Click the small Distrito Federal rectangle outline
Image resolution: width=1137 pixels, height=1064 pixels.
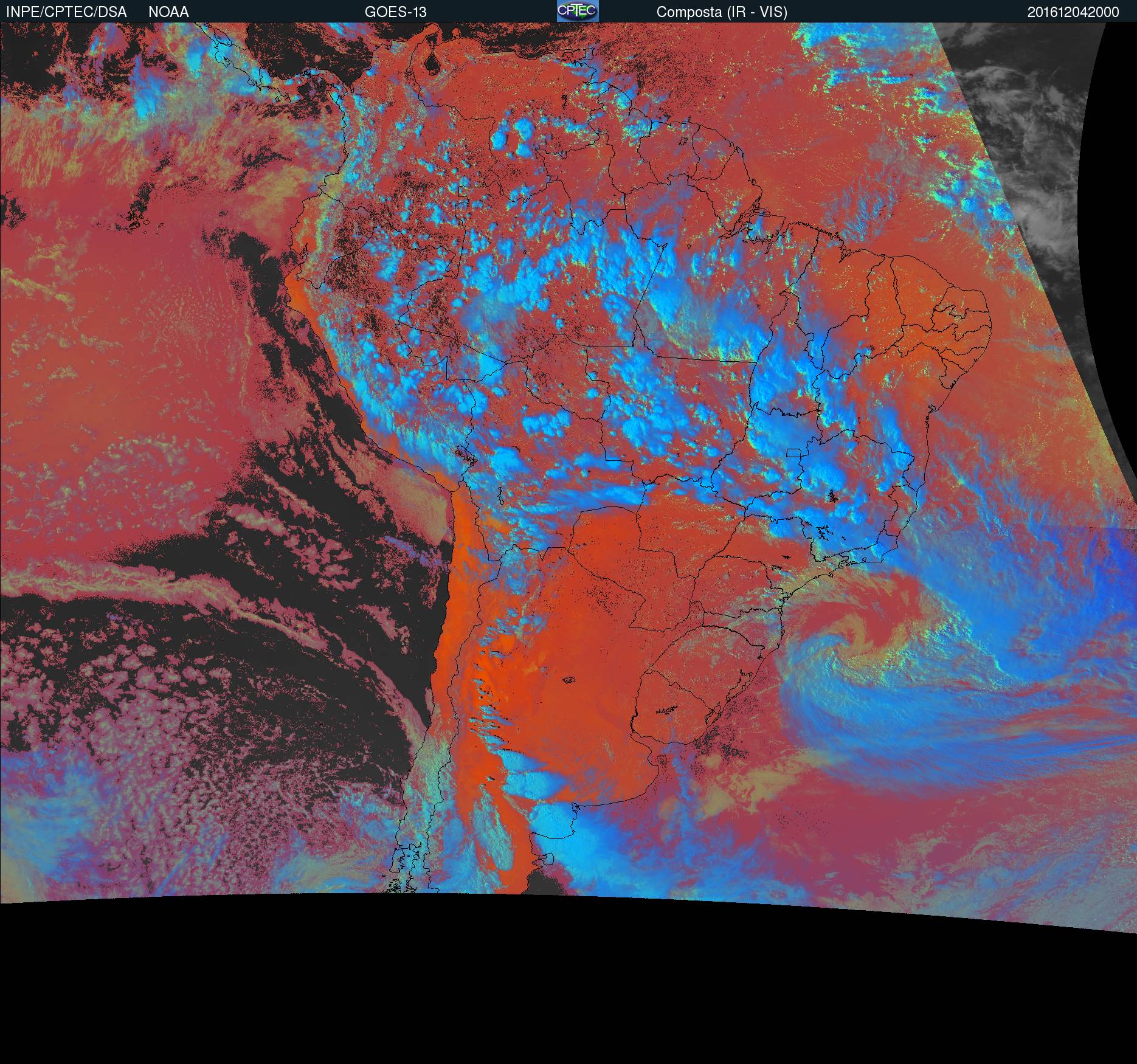coord(793,452)
